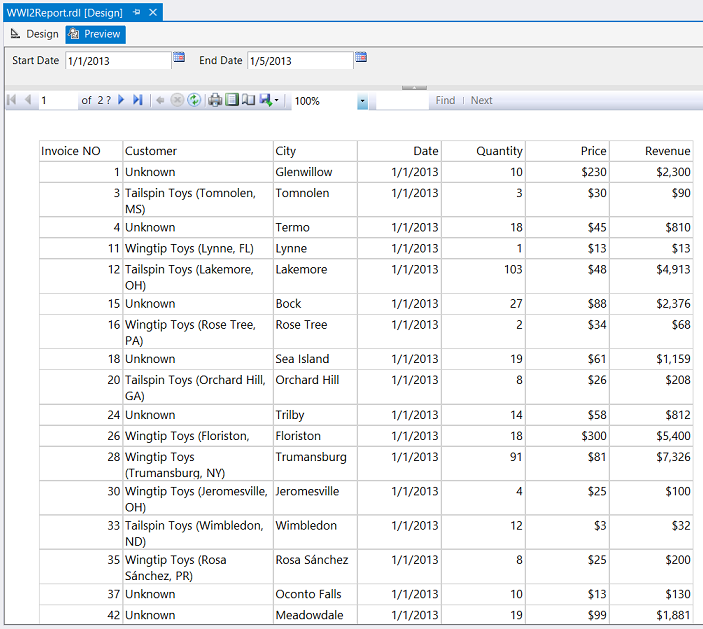
Task: Go to the next report page
Action: tap(121, 100)
